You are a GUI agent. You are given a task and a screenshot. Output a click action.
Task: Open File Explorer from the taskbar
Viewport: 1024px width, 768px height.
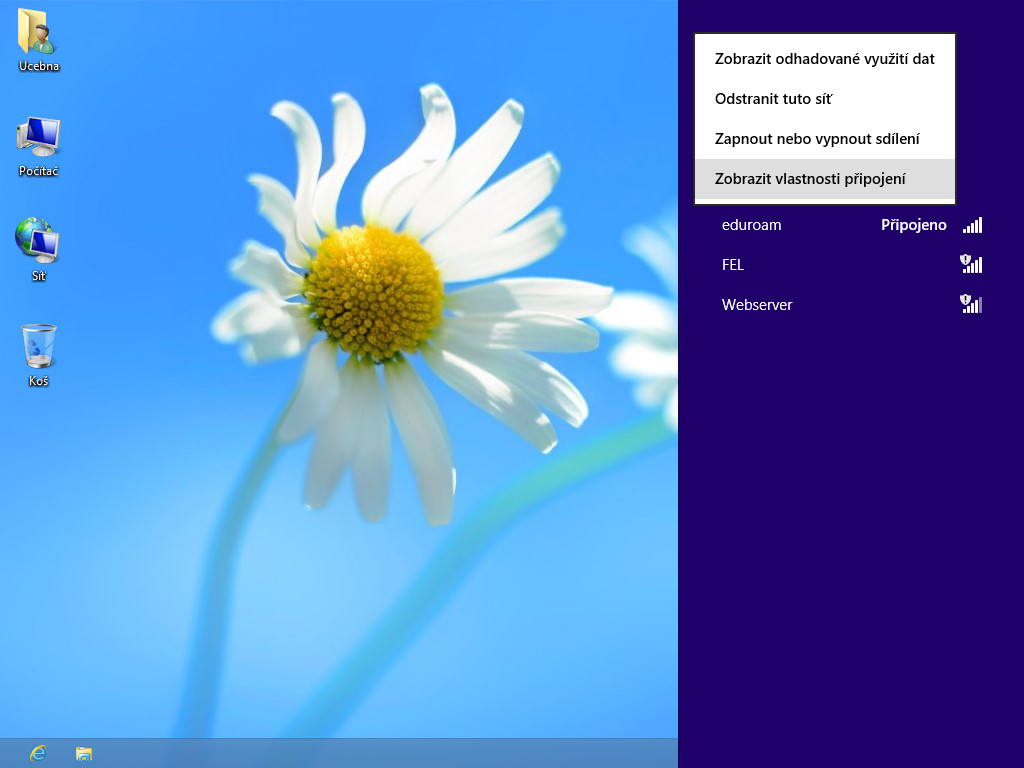[84, 754]
